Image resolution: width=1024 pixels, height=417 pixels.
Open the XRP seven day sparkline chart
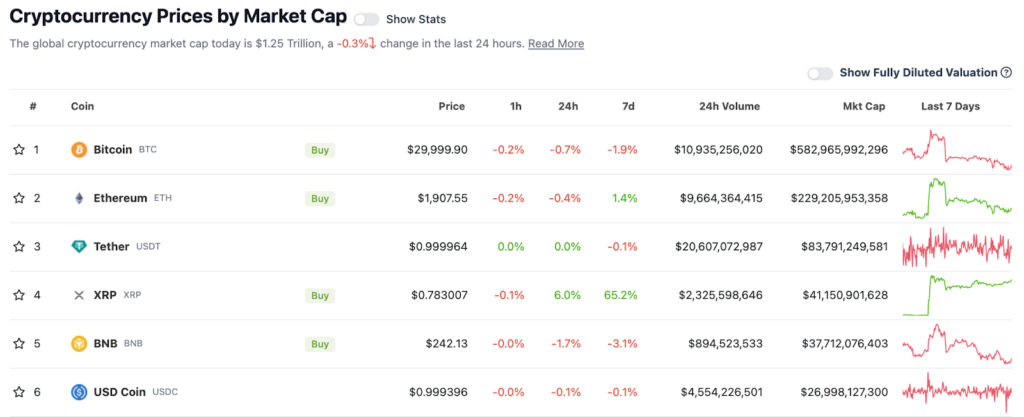[x=957, y=296]
